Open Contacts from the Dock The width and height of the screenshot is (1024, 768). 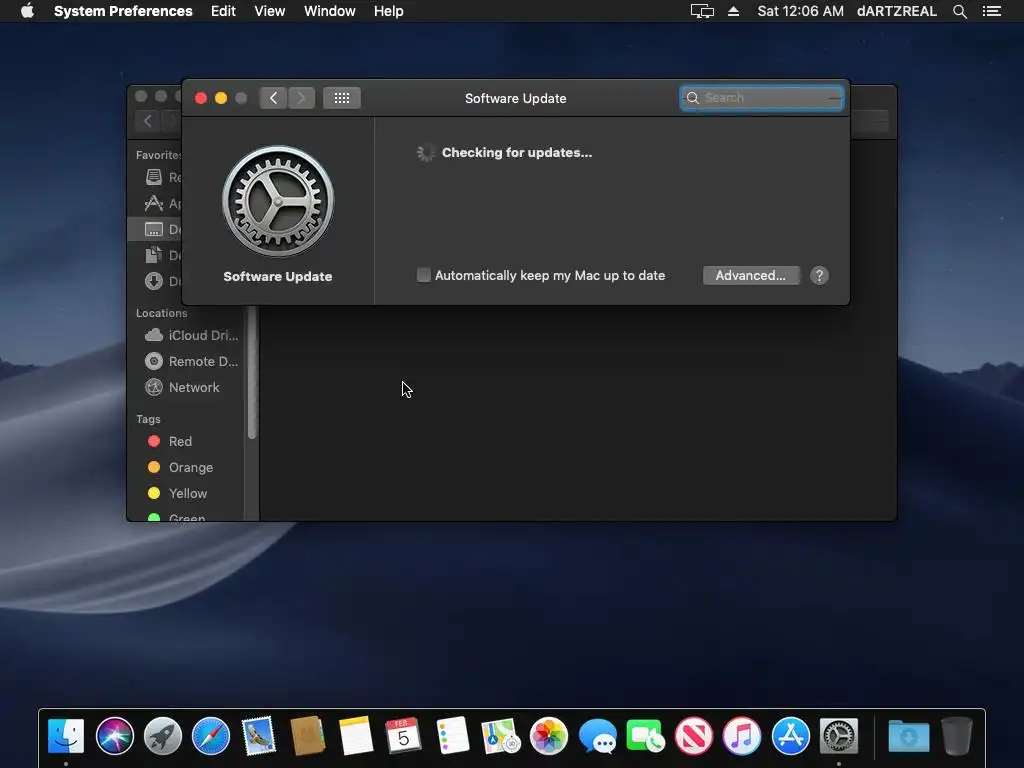tap(308, 736)
